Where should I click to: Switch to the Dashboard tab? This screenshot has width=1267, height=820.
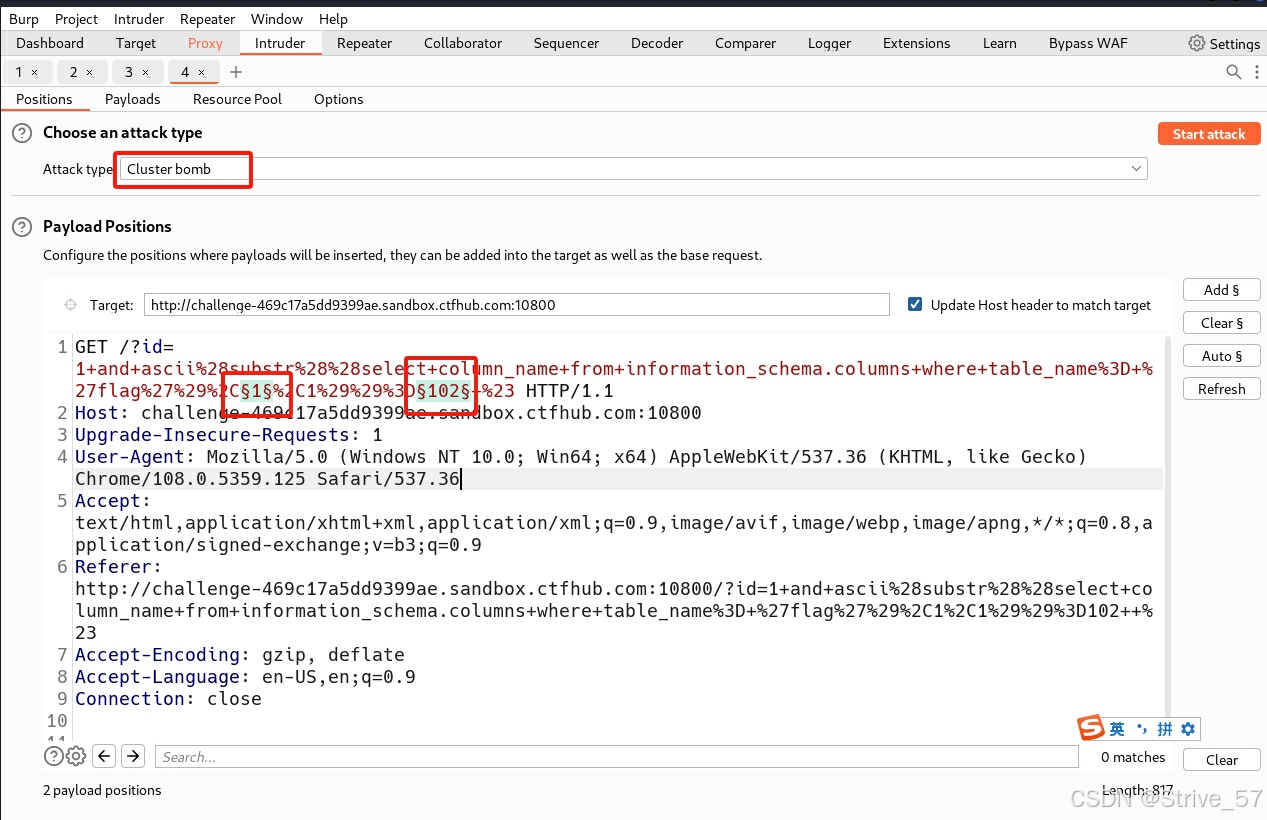(x=50, y=43)
